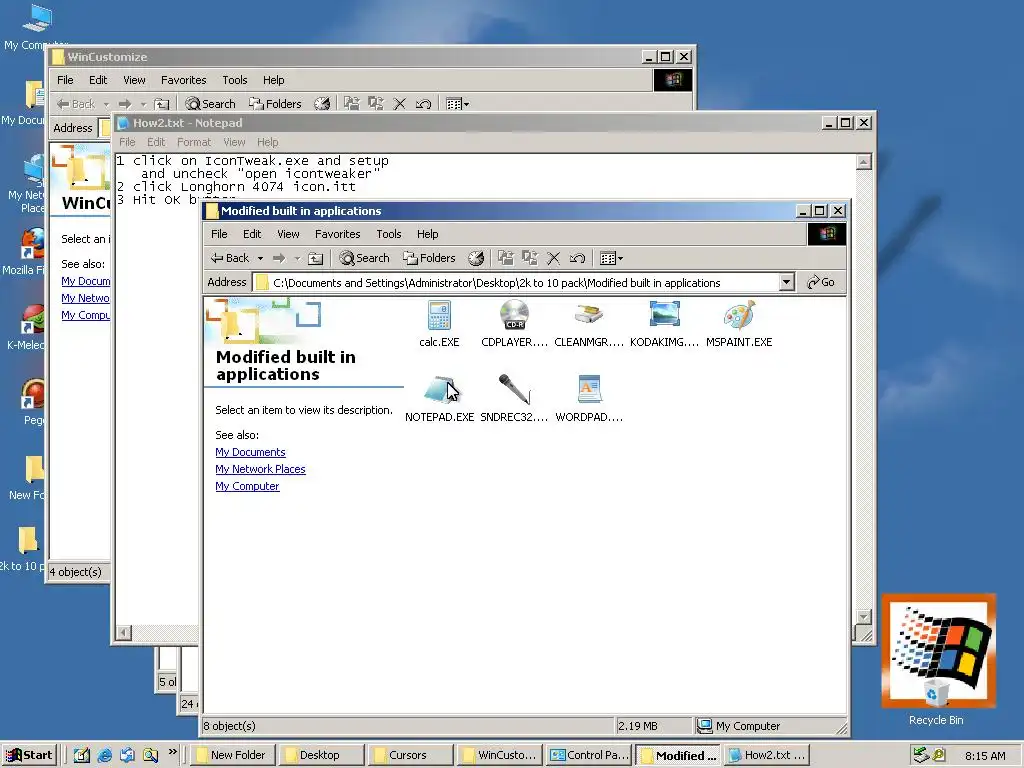
Task: Open Views dropdown in front window toolbar
Action: tap(611, 259)
